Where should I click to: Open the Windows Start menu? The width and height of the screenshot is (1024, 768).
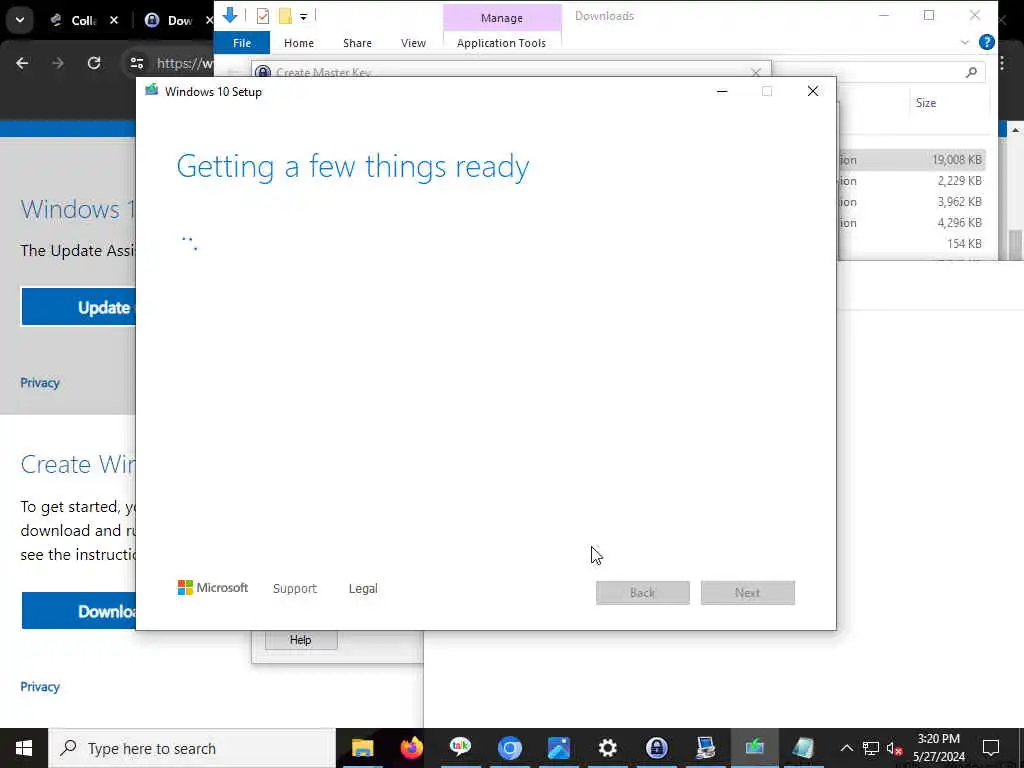coord(24,748)
